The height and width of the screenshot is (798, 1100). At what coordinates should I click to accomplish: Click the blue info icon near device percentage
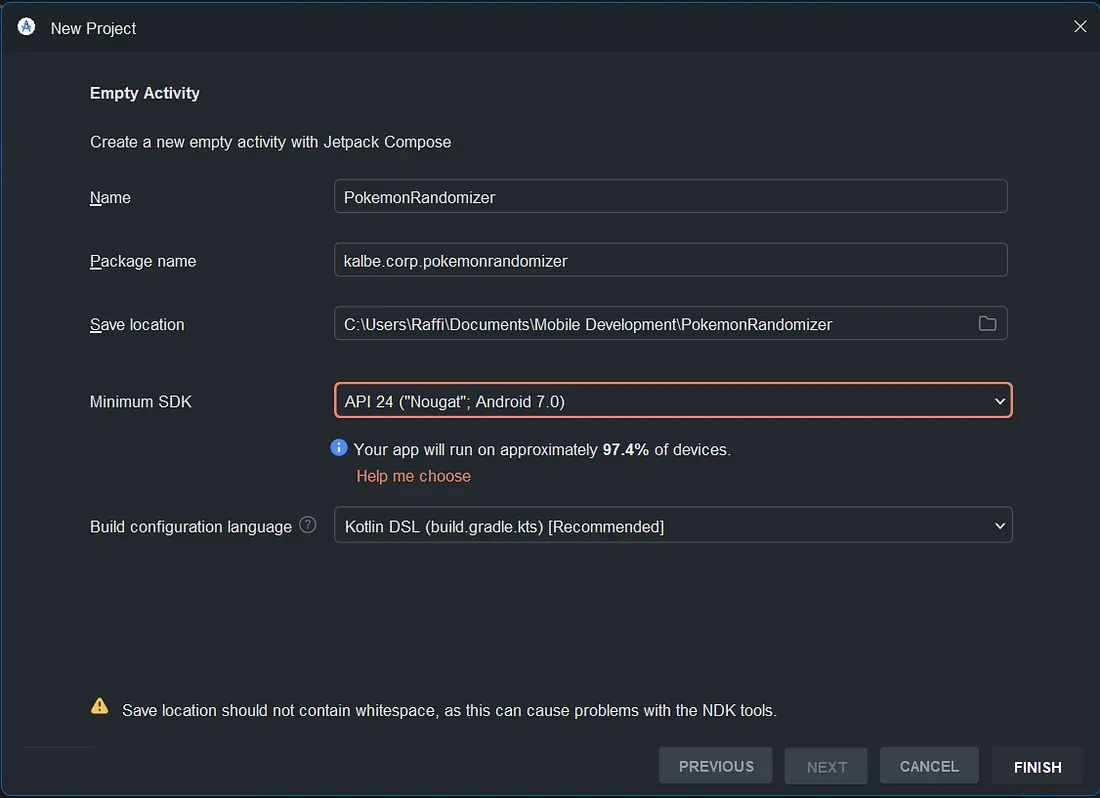pyautogui.click(x=339, y=447)
